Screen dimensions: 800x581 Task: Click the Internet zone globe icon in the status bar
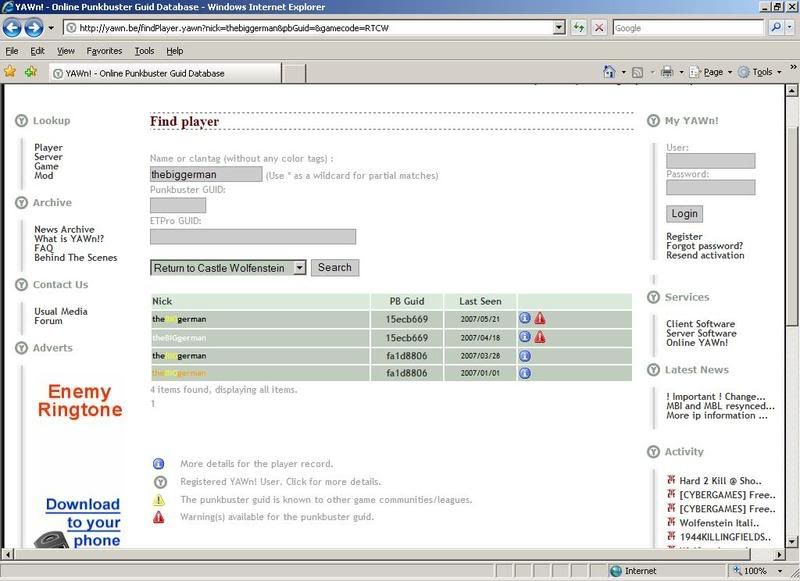coord(616,571)
